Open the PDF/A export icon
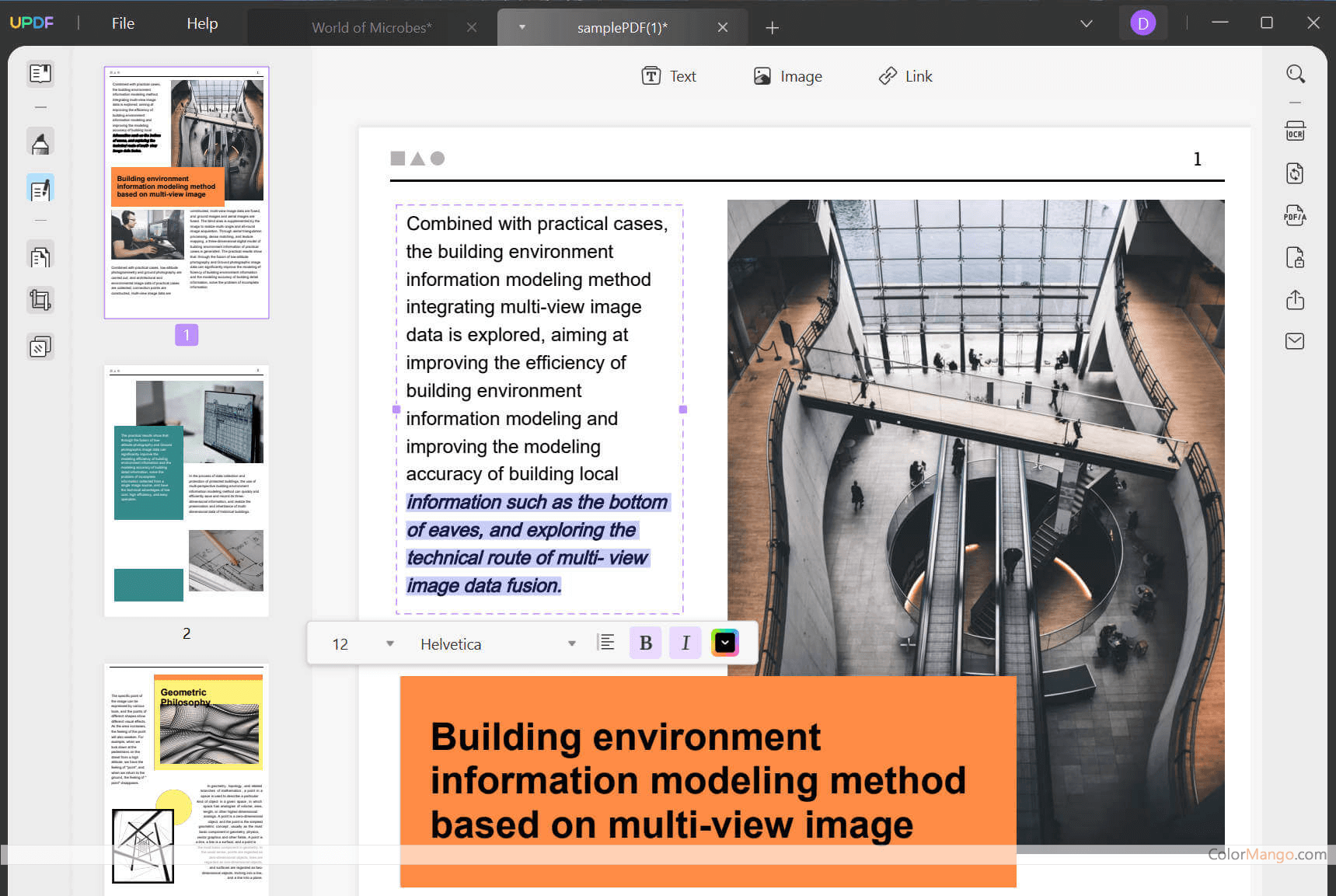This screenshot has width=1336, height=896. 1295,215
